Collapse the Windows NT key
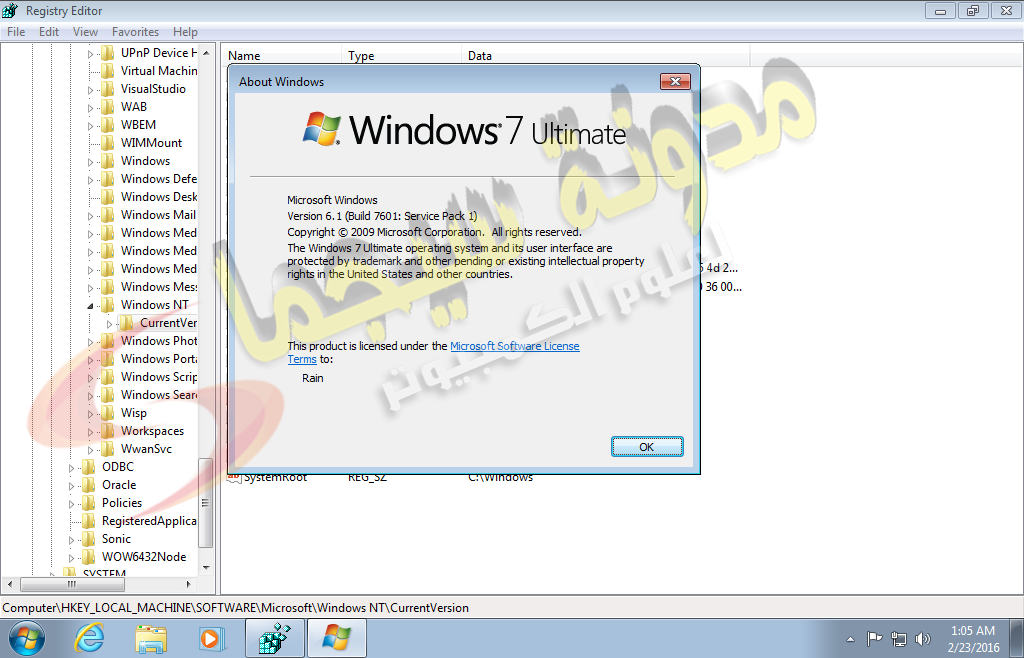Viewport: 1024px width, 658px height. [x=90, y=306]
